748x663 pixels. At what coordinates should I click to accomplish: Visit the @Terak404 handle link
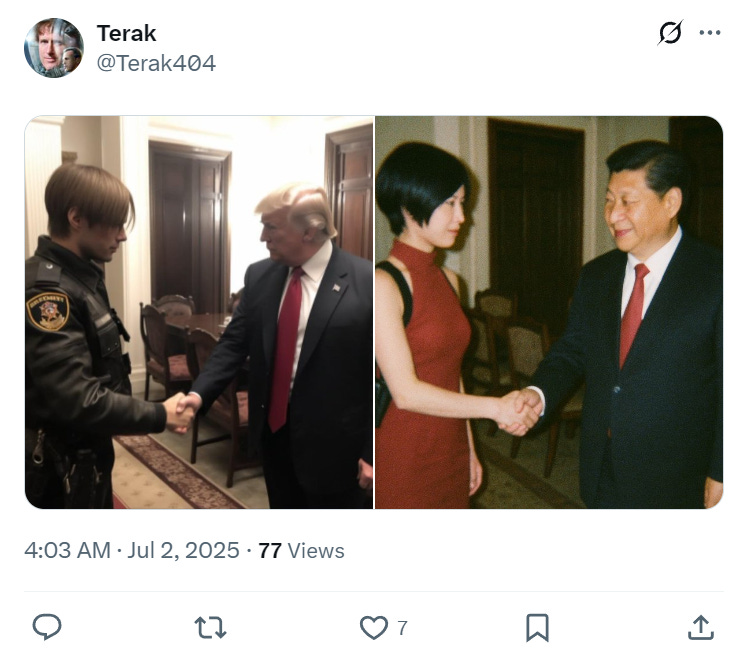click(x=156, y=63)
